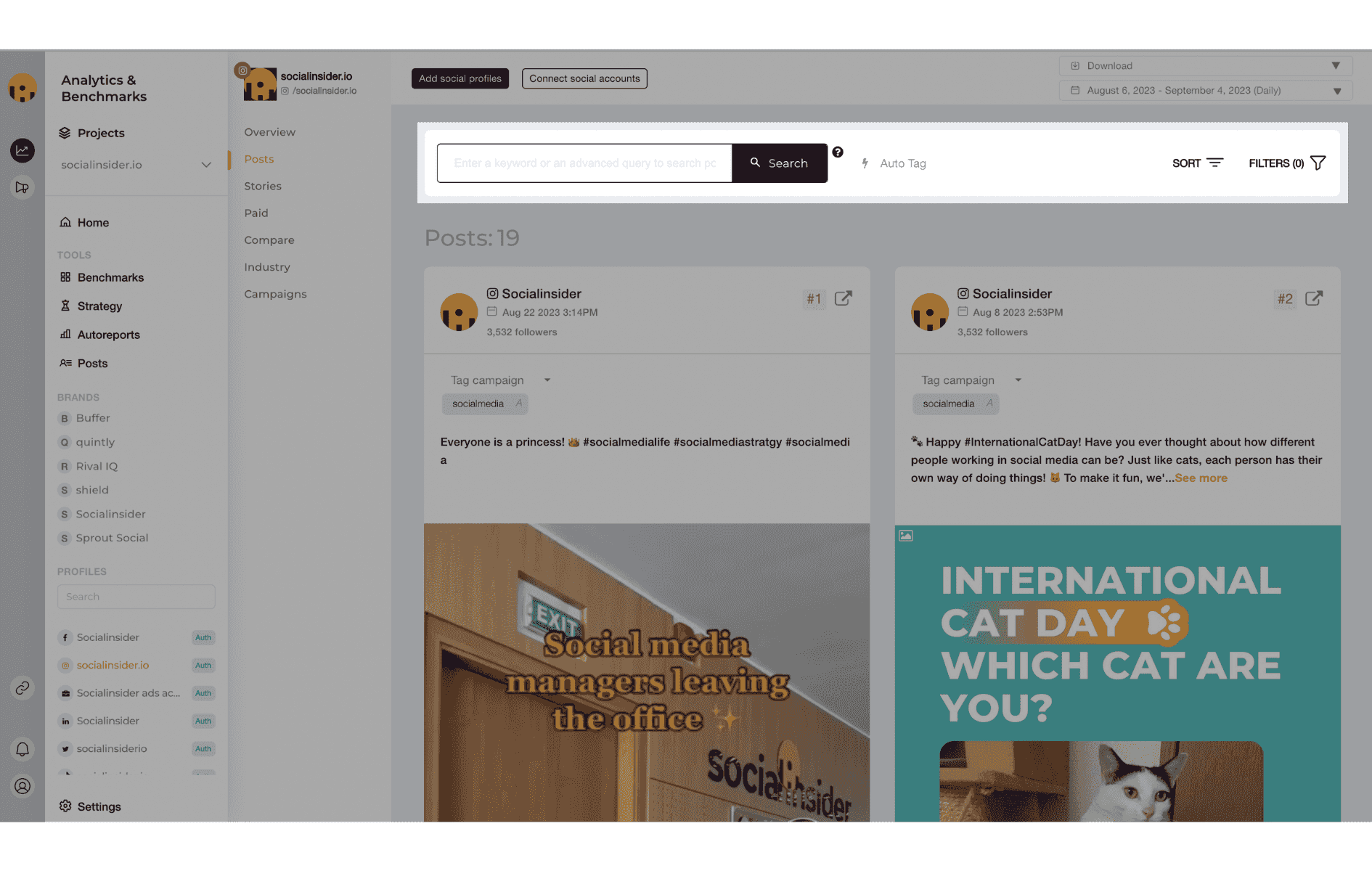Click the Strategy chess piece icon

click(65, 306)
